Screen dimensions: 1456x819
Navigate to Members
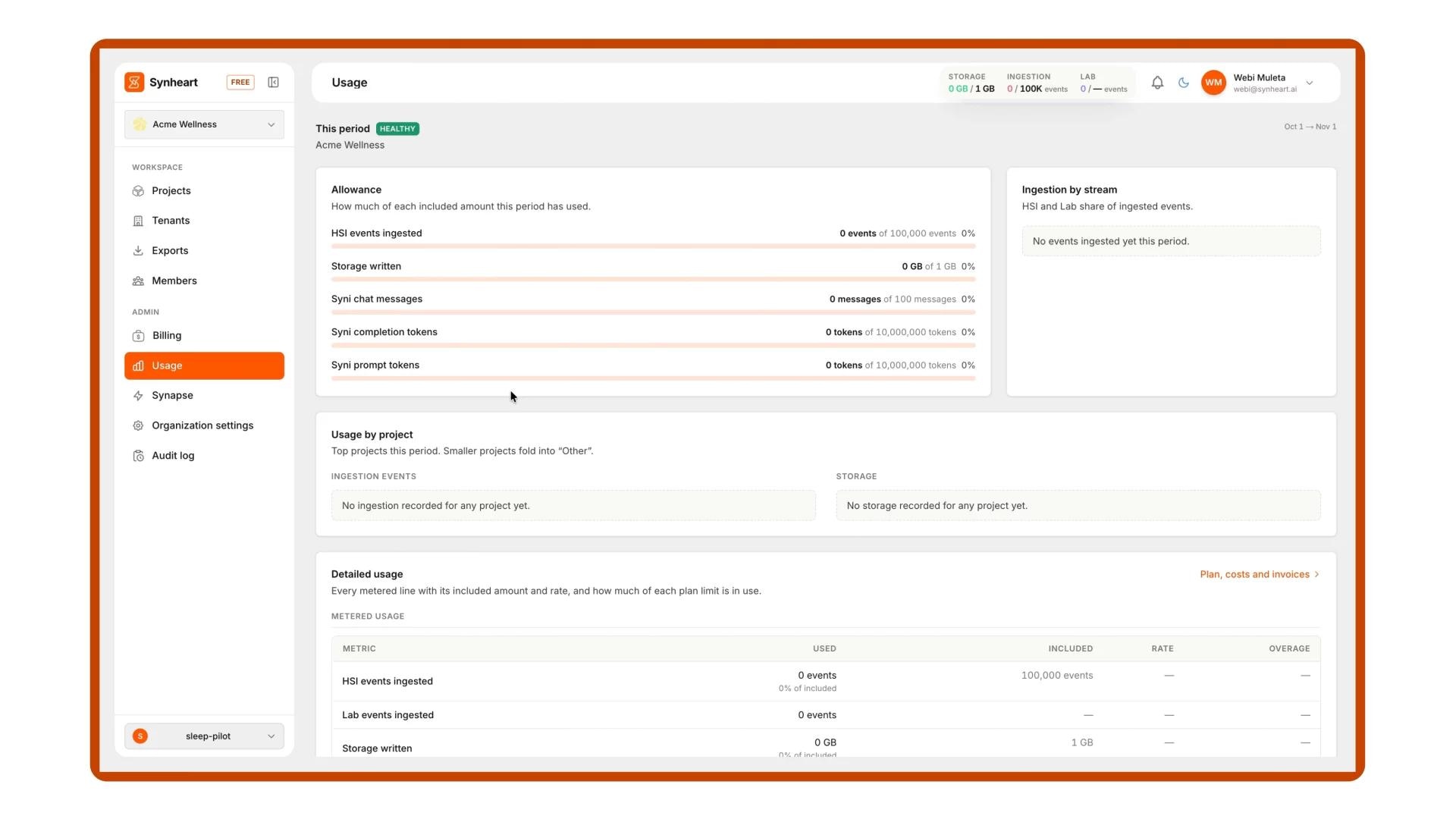[204, 281]
